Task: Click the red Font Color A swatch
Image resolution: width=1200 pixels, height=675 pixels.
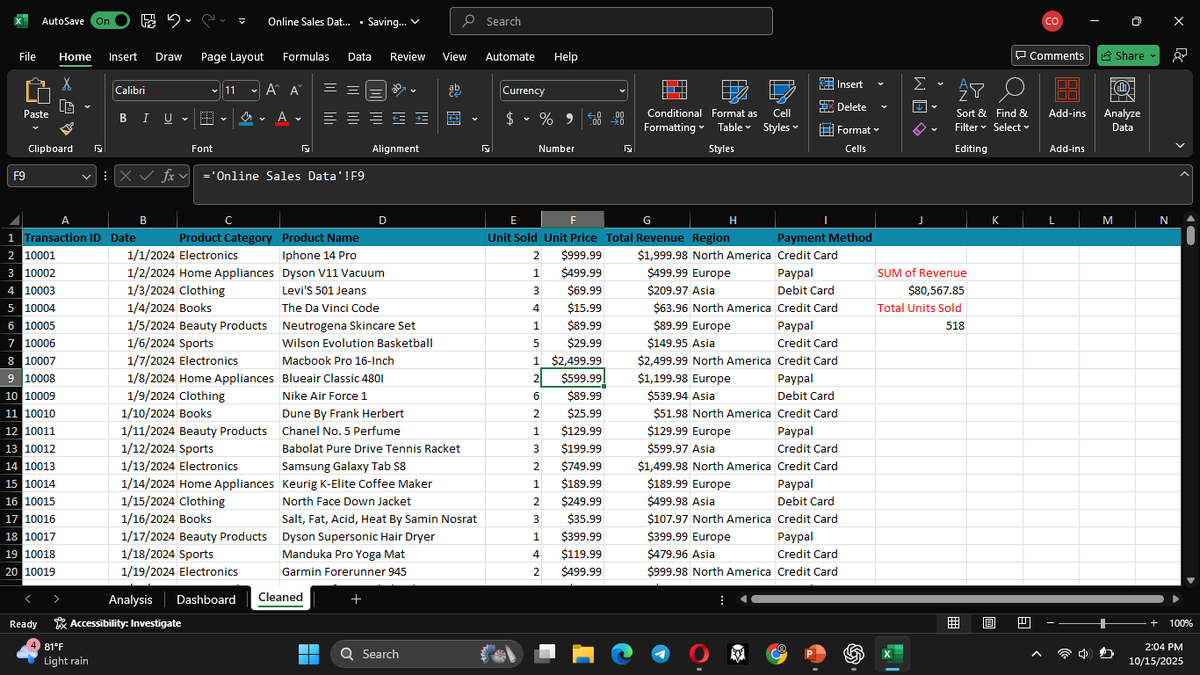Action: (283, 119)
